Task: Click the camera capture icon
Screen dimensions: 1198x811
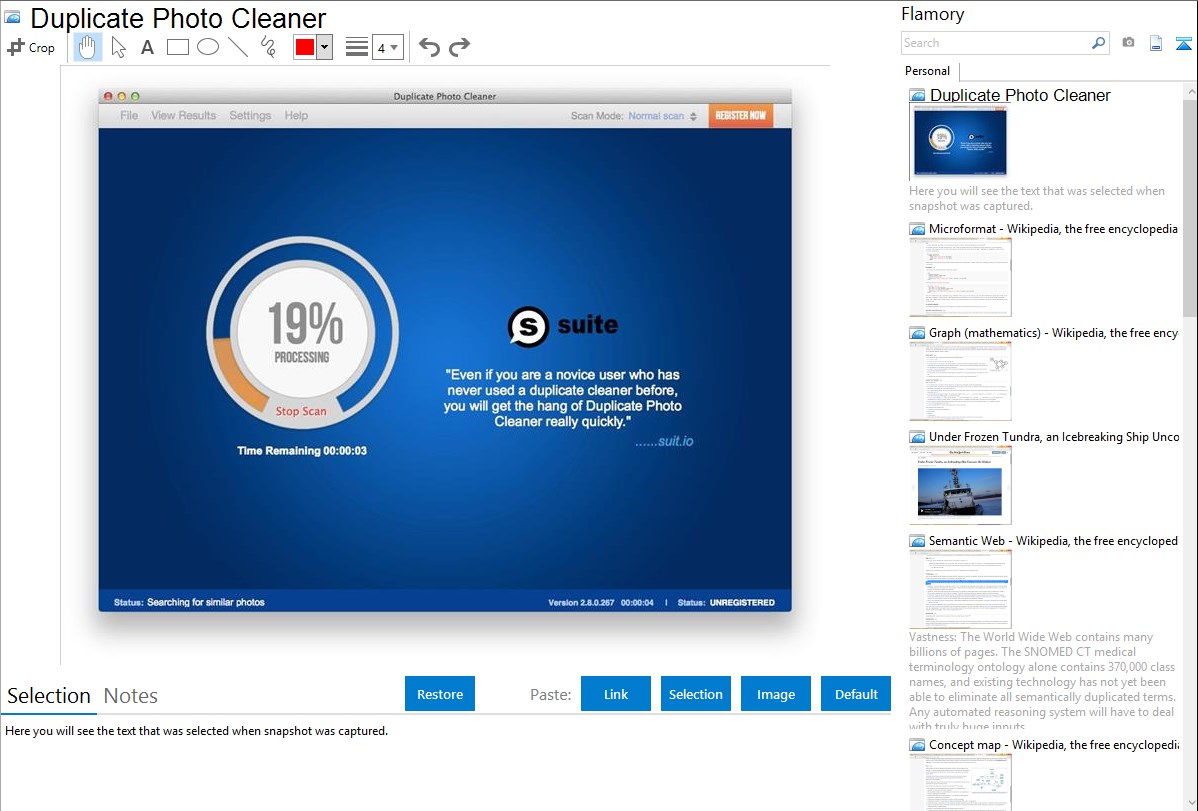Action: point(1128,43)
